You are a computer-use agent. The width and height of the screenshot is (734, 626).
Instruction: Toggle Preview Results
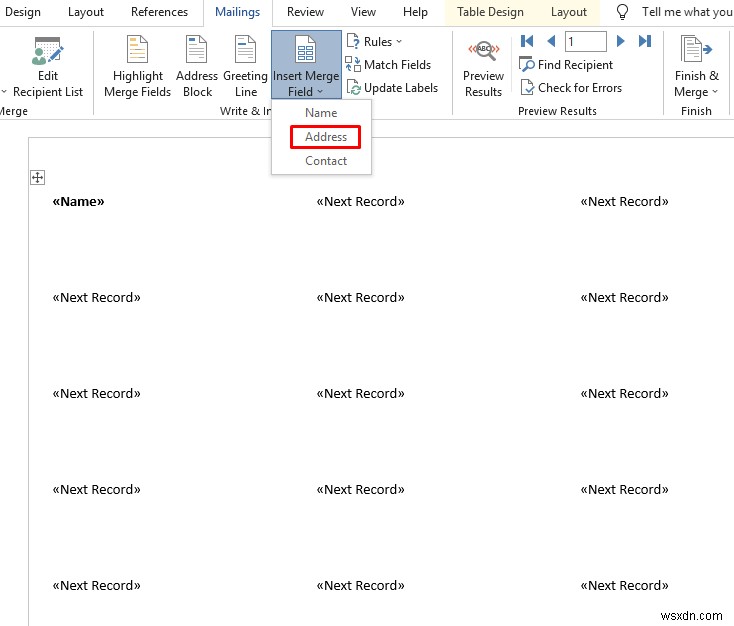point(483,68)
